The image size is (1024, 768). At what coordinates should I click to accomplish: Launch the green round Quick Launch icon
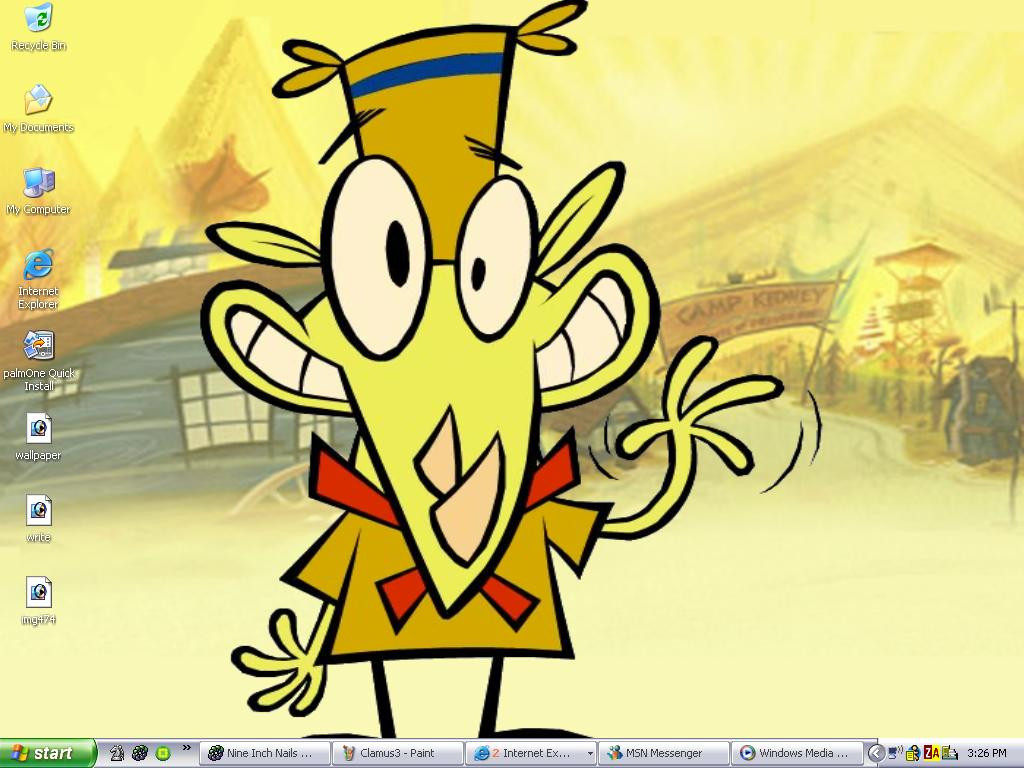[x=163, y=753]
